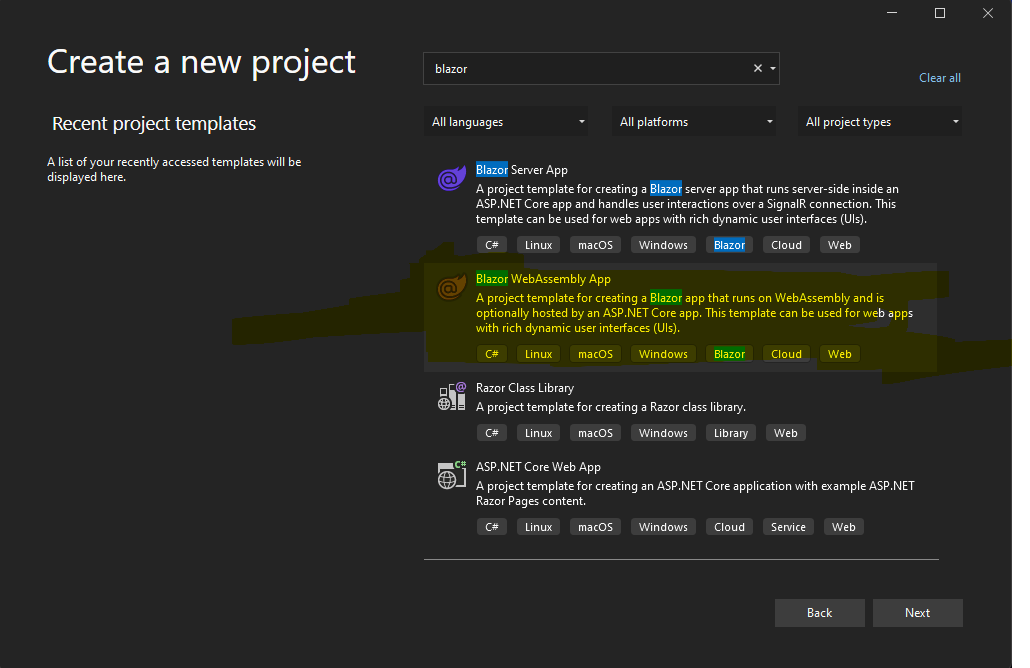The image size is (1030, 668).
Task: Close the Create a new project window
Action: tap(988, 13)
